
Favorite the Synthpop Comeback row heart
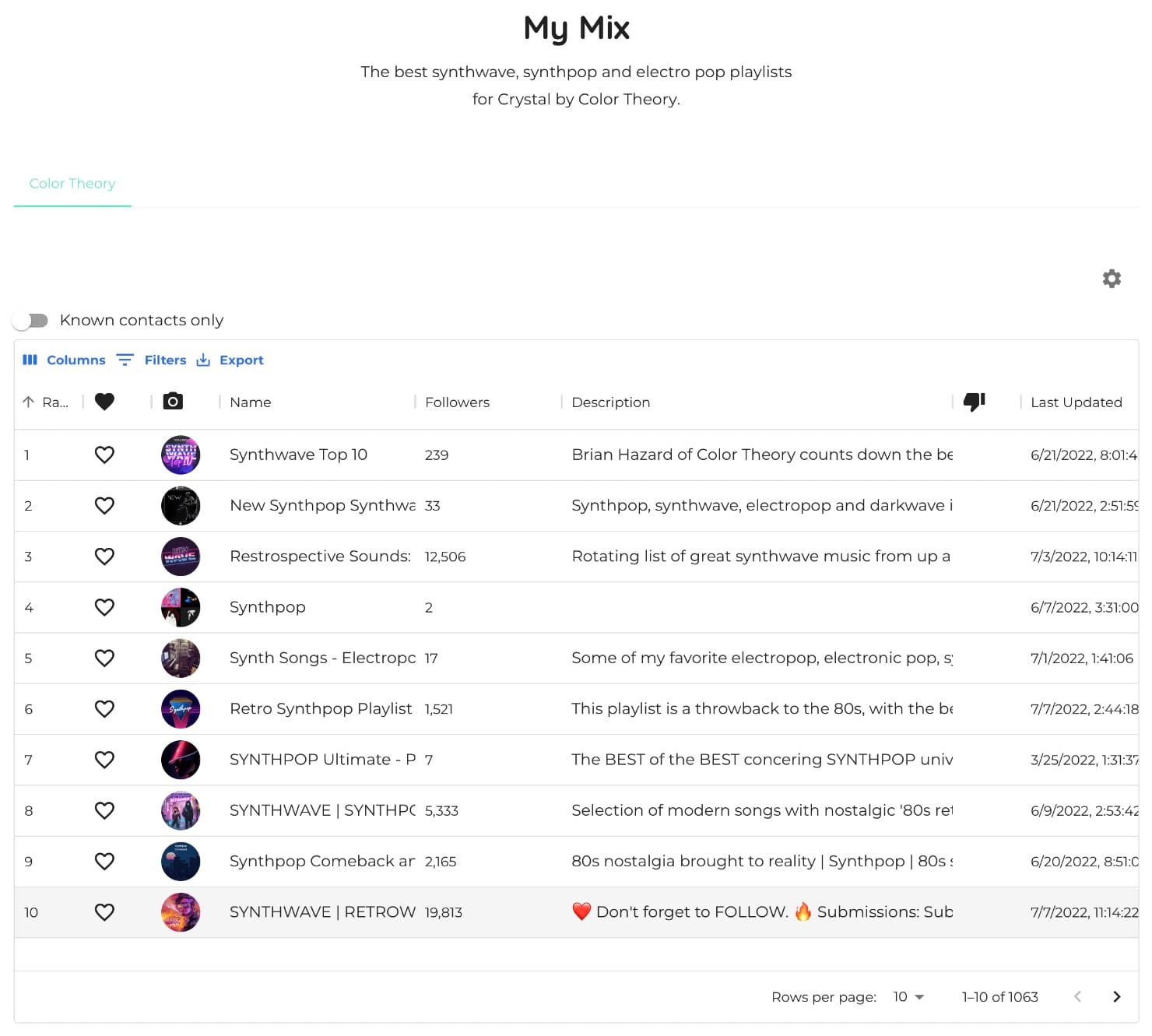click(104, 862)
